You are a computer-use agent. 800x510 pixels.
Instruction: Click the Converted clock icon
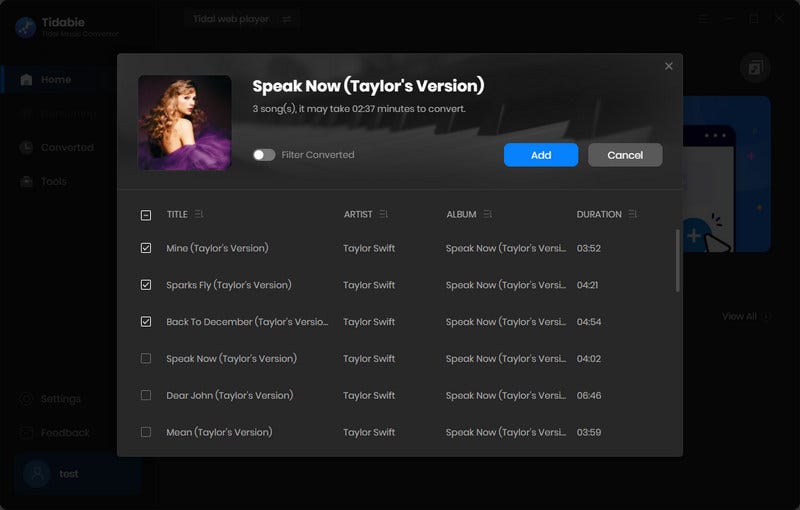point(26,147)
